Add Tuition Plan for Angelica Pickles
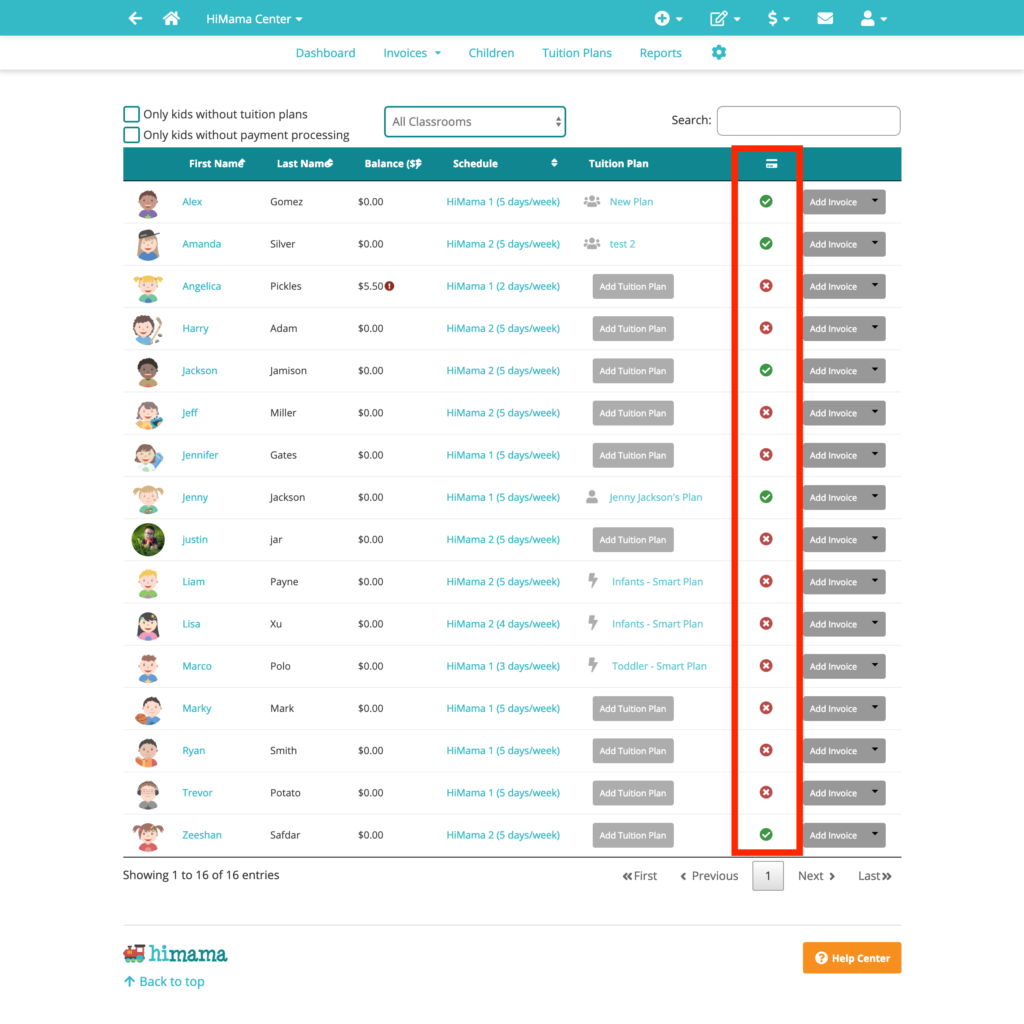Screen dimensions: 1024x1024 pos(633,286)
